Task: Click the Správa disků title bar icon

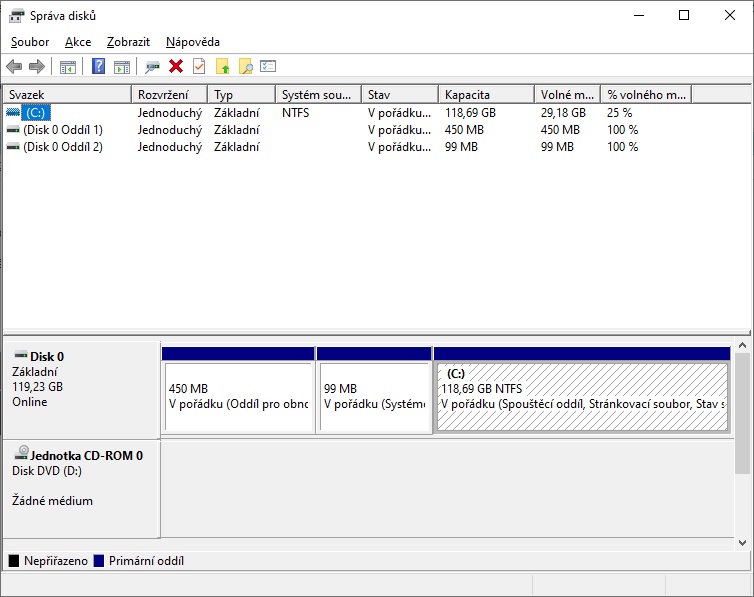Action: tap(16, 16)
